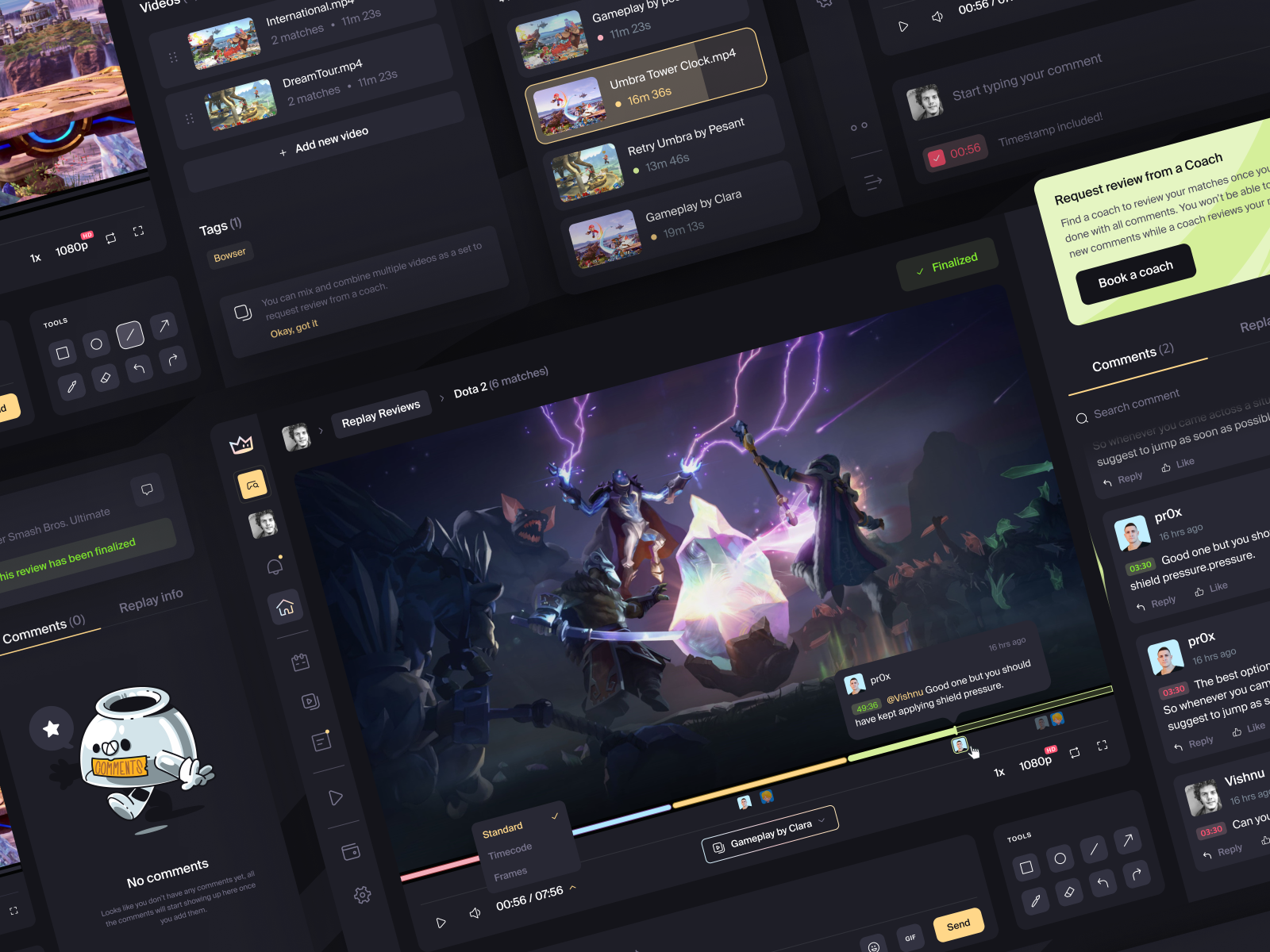Select the Home icon in the sidebar
The width and height of the screenshot is (1270, 952).
(285, 606)
